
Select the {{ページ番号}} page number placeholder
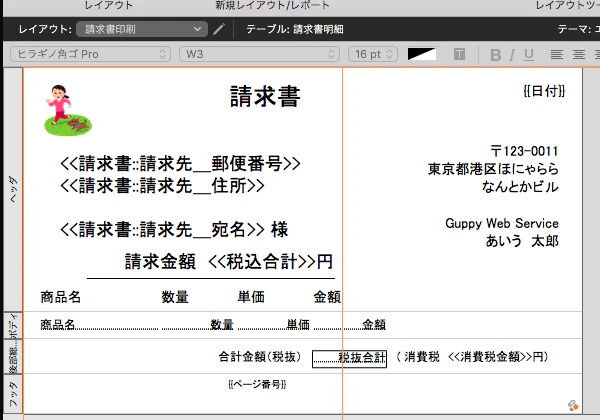[x=257, y=384]
